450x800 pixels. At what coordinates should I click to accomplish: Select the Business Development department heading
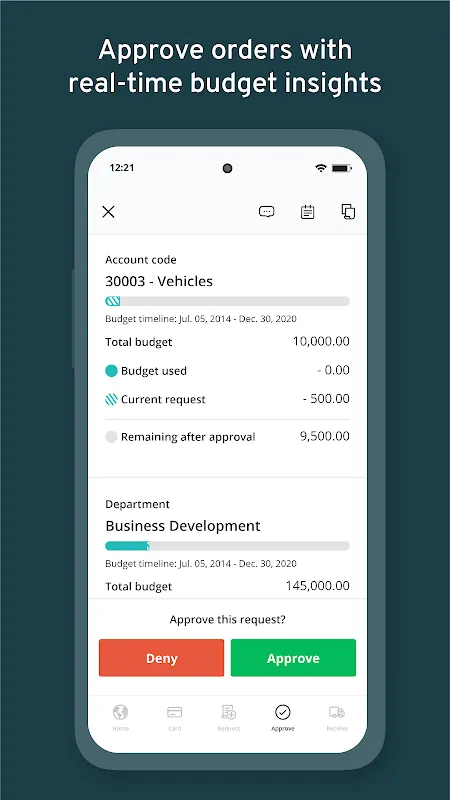(183, 526)
